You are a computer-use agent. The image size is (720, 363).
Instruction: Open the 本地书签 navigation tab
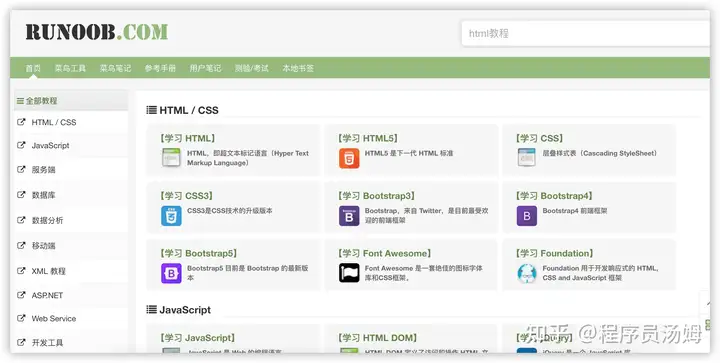tap(298, 68)
